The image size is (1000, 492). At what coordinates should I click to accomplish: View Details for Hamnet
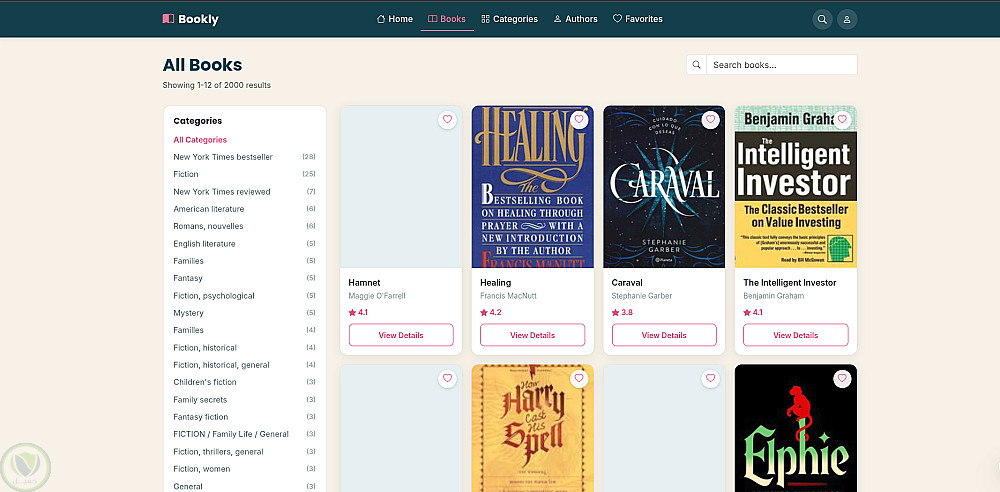coord(401,335)
